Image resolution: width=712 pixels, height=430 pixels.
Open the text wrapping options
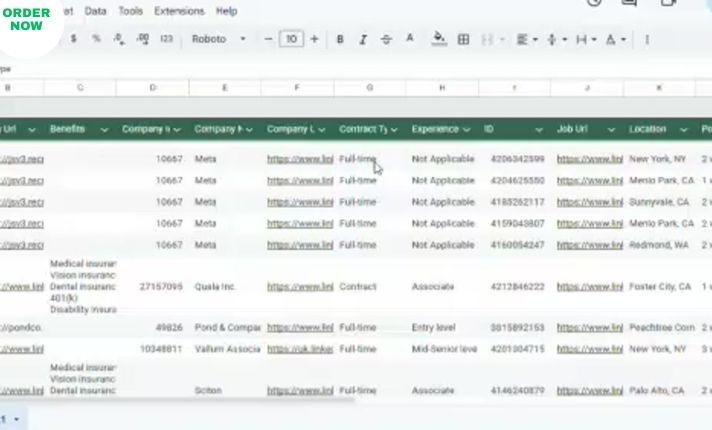[x=586, y=40]
